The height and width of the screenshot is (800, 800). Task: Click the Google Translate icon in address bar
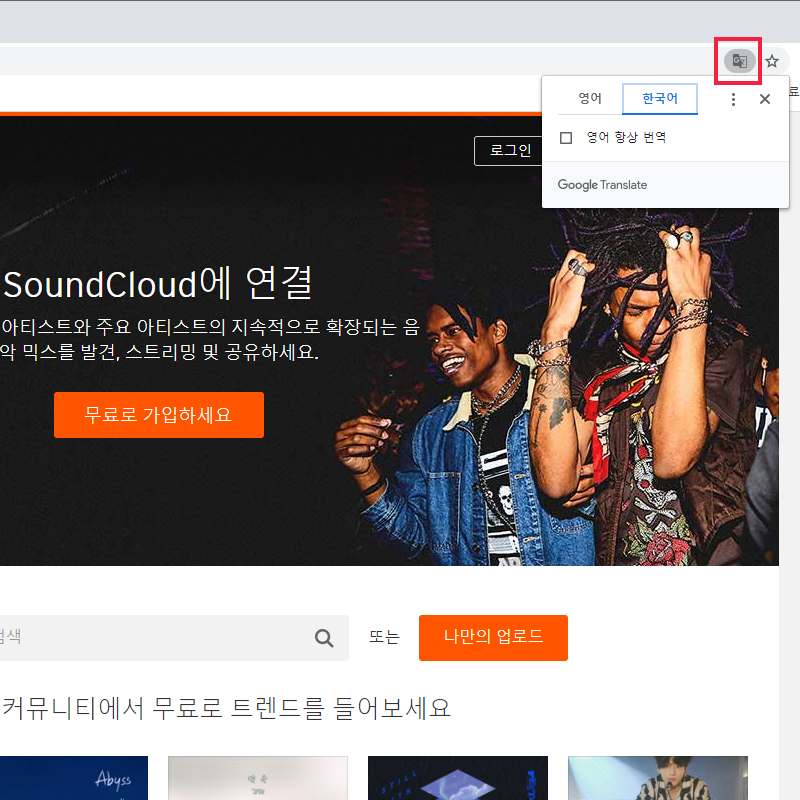pyautogui.click(x=739, y=61)
